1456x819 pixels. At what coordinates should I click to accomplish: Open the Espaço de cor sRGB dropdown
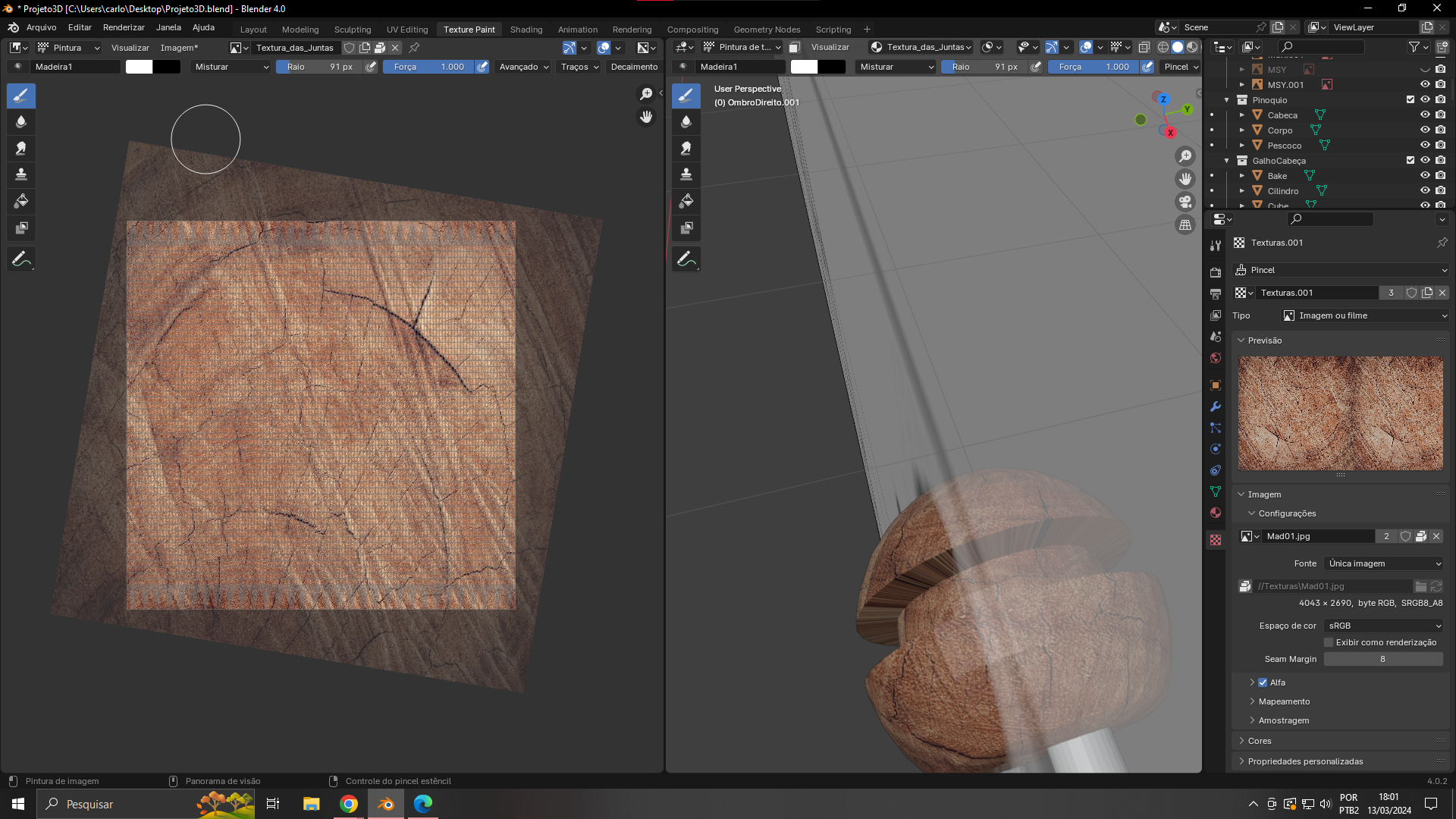pyautogui.click(x=1383, y=626)
